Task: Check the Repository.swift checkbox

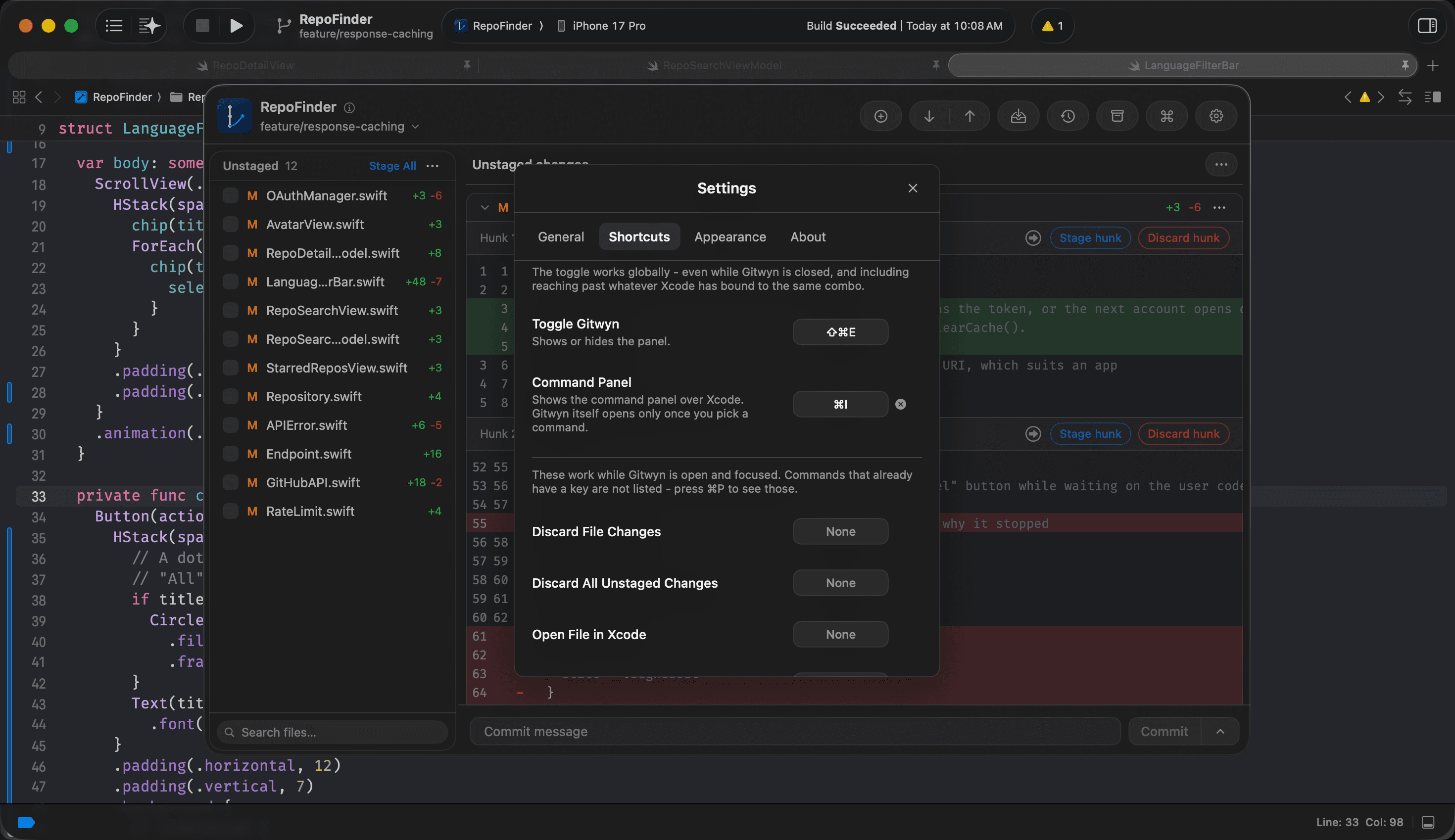Action: pos(230,396)
